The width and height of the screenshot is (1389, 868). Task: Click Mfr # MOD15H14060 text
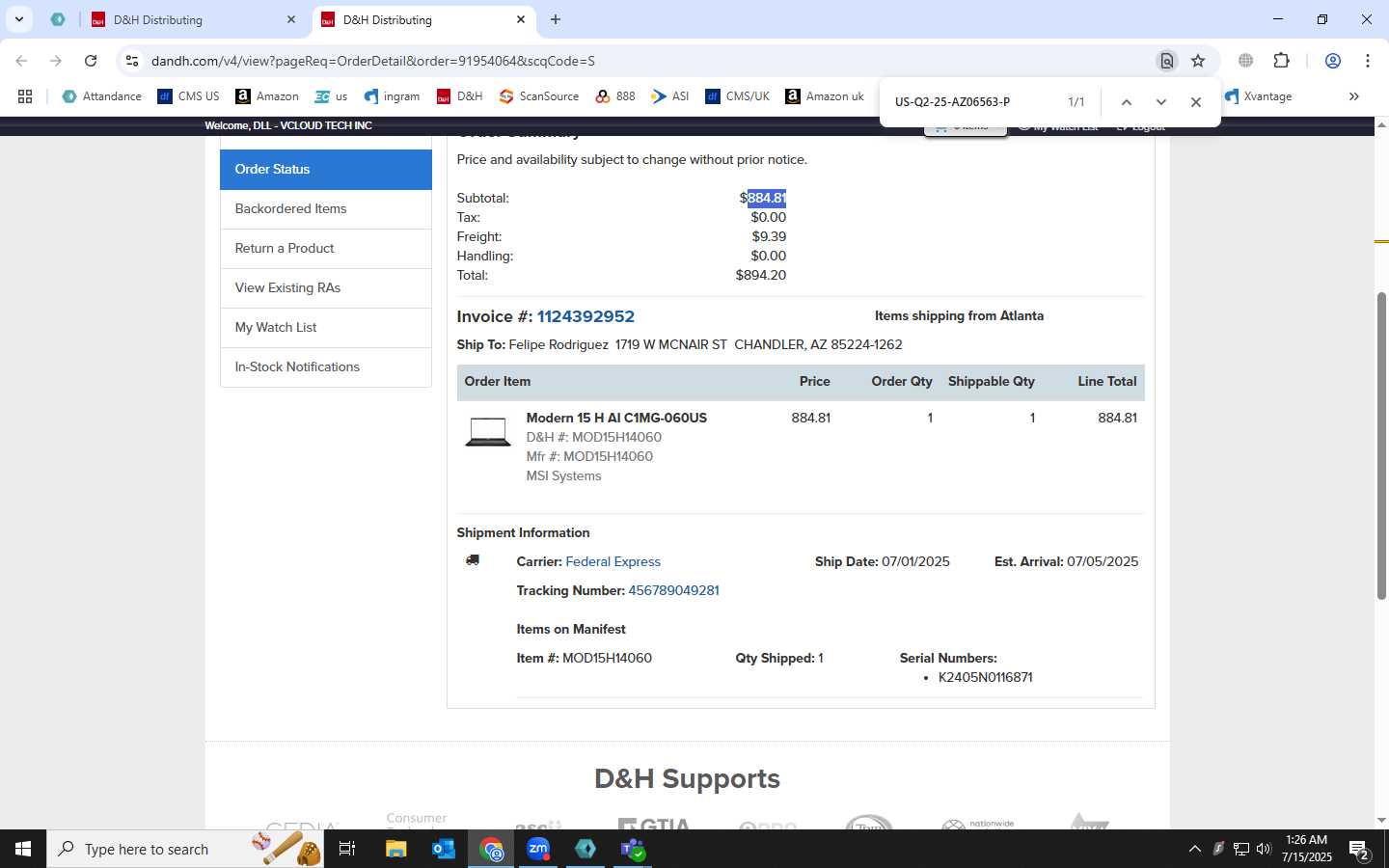[x=589, y=456]
